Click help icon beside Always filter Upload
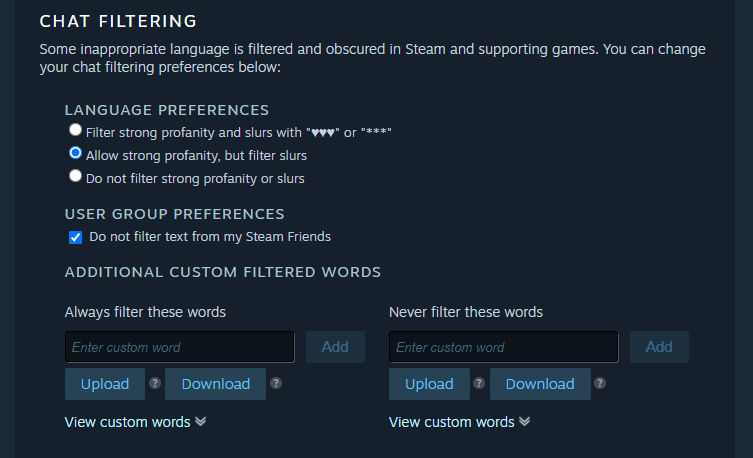Image resolution: width=753 pixels, height=458 pixels. [x=155, y=383]
